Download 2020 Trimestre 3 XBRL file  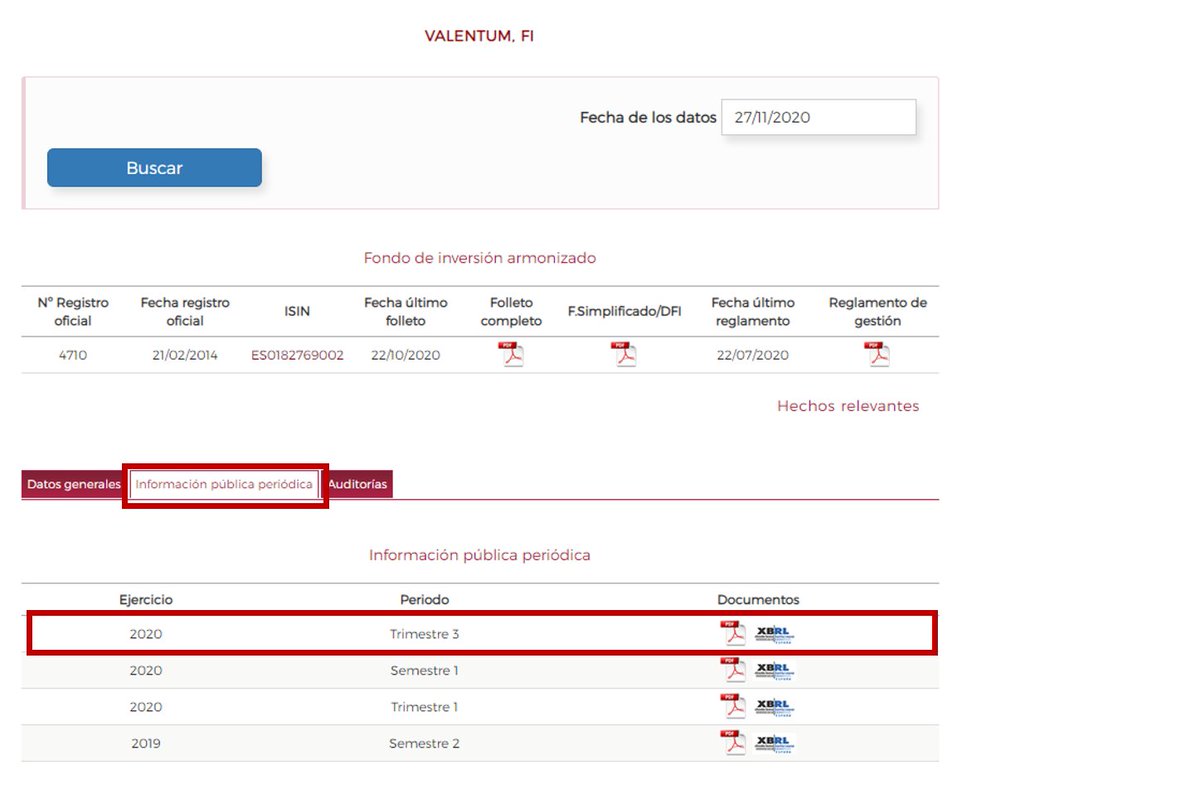point(775,634)
